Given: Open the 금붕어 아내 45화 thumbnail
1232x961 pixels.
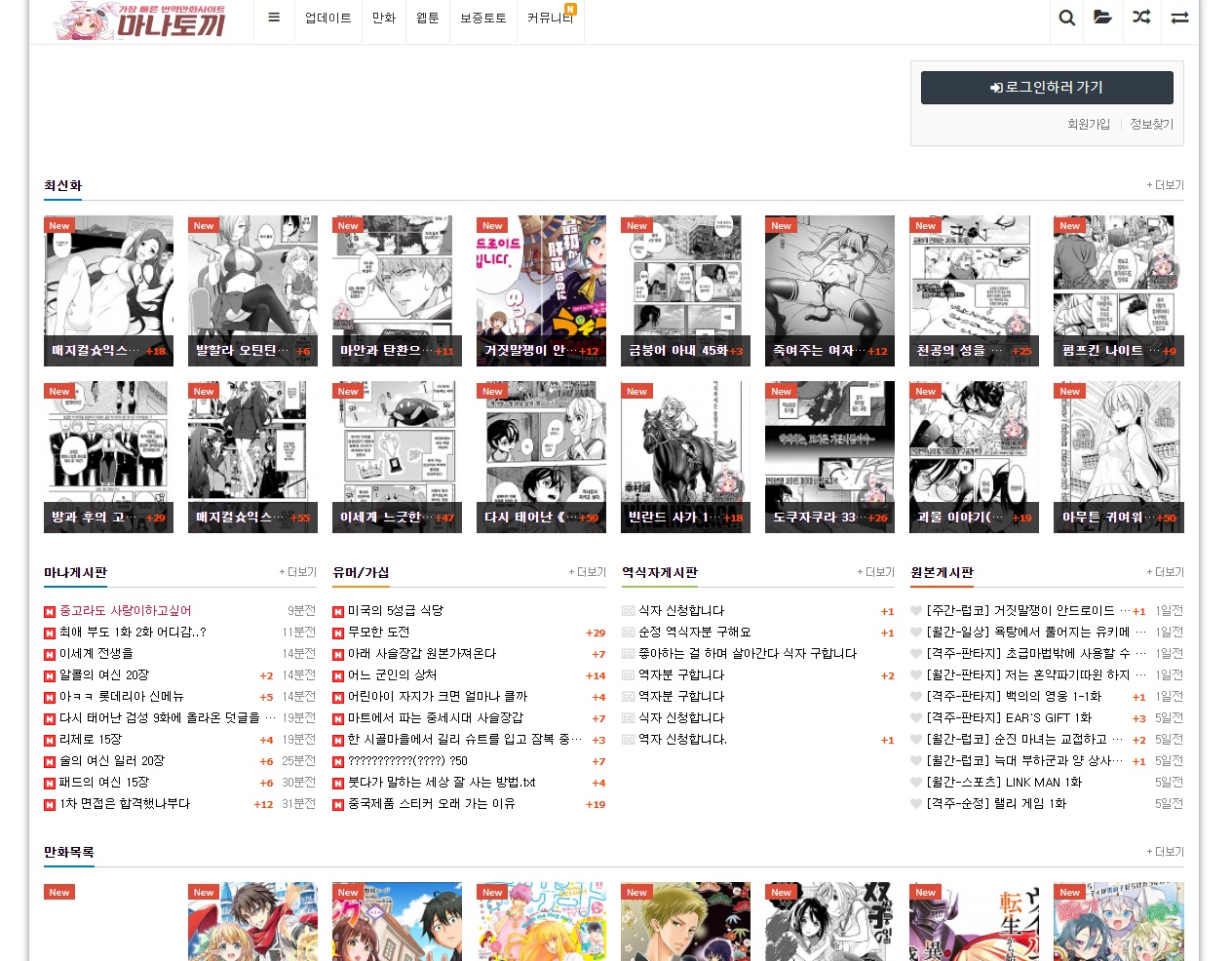Looking at the screenshot, I should 686,291.
